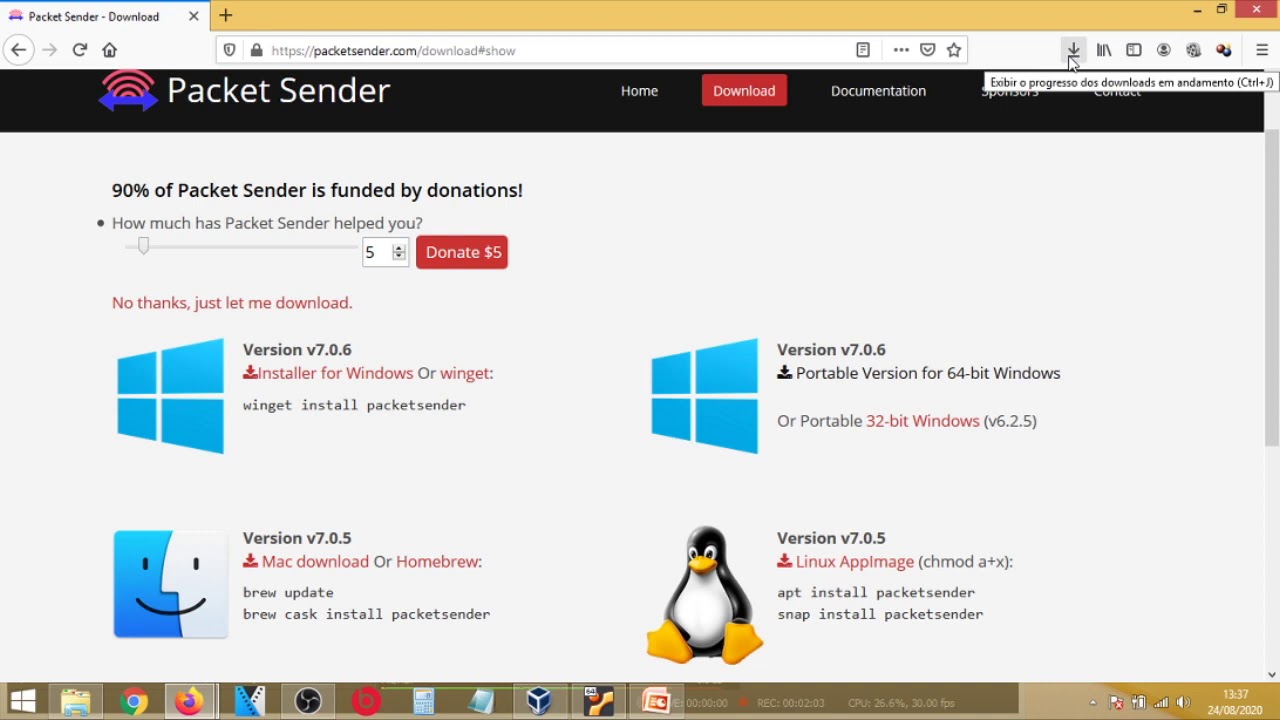The width and height of the screenshot is (1280, 720).
Task: Click 'snap install packetsender' command text
Action: (880, 614)
